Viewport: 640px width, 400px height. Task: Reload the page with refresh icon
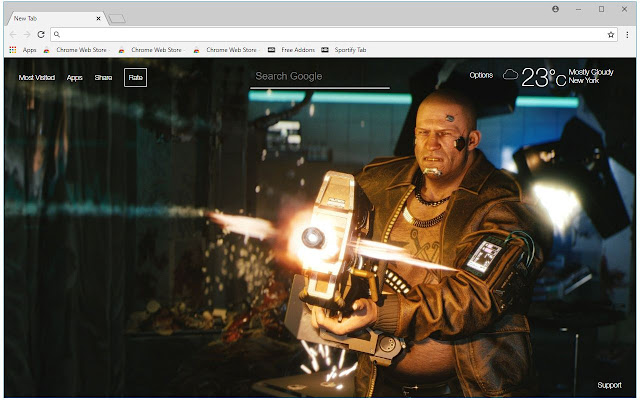41,35
